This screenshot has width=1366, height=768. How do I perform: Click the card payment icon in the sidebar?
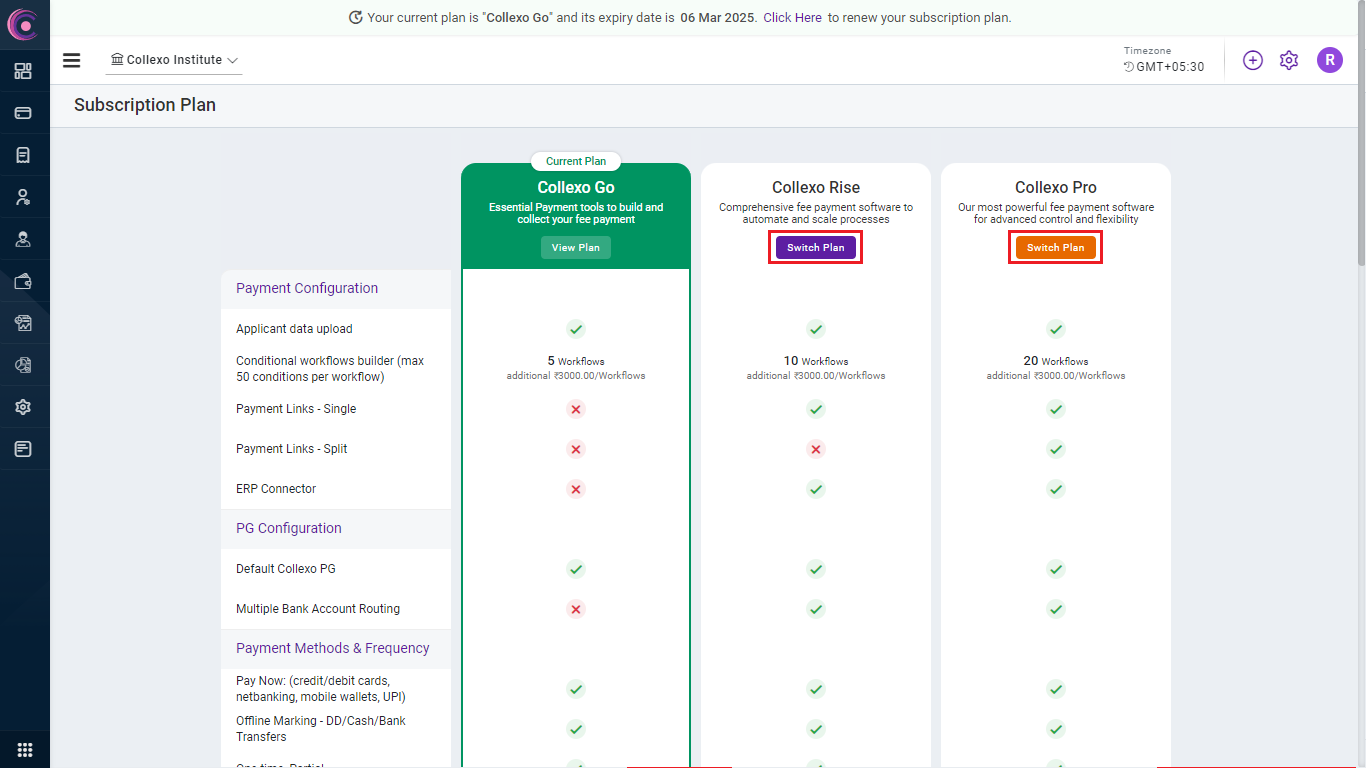point(23,113)
